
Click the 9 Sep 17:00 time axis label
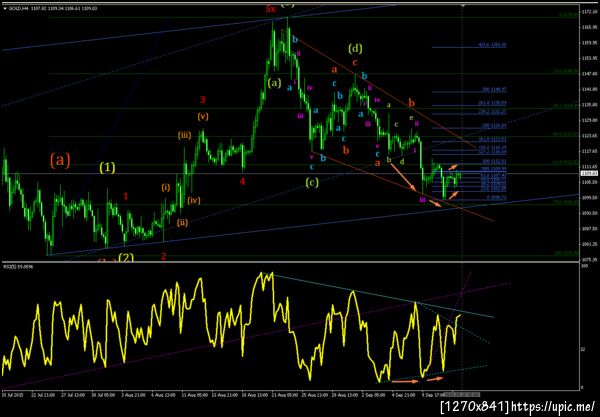point(432,395)
